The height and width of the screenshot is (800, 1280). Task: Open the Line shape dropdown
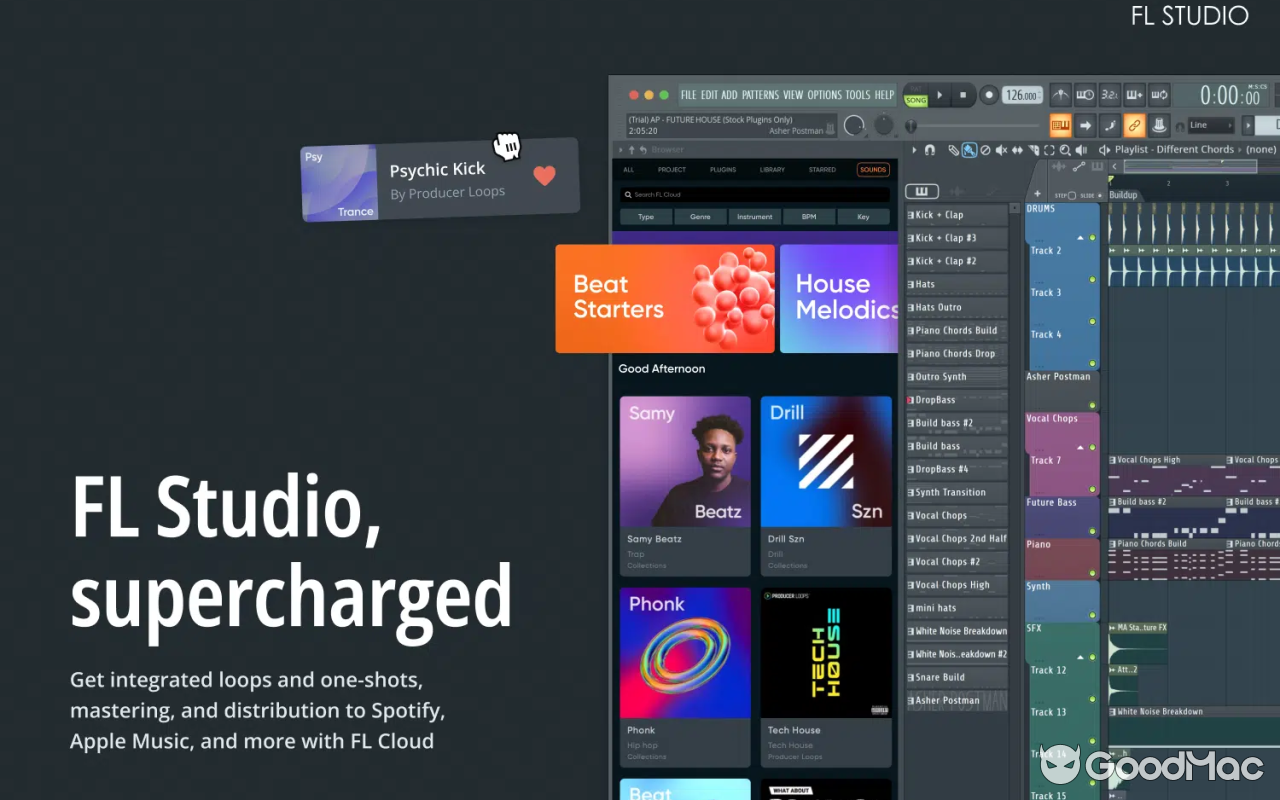[x=1210, y=125]
